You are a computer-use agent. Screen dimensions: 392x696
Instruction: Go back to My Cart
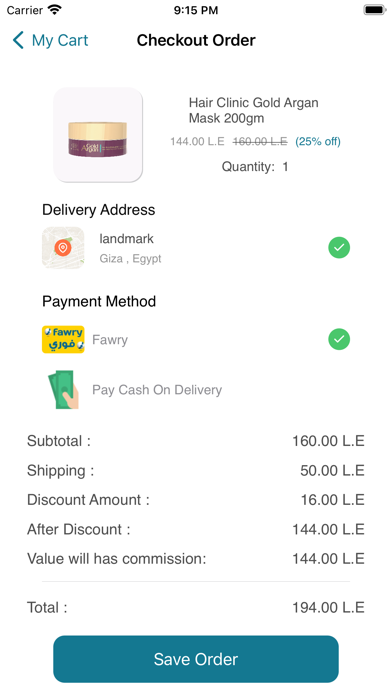click(x=50, y=40)
